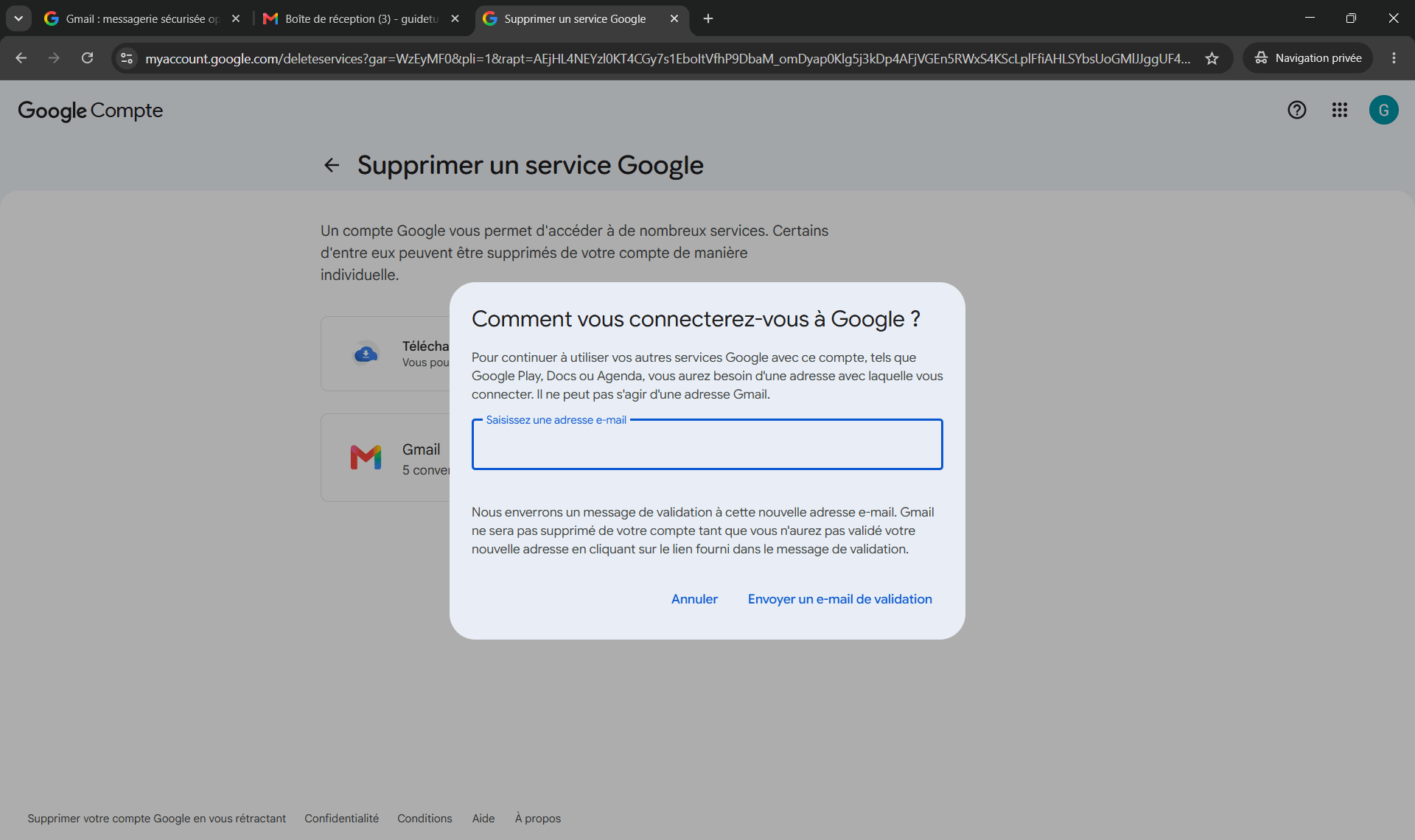The width and height of the screenshot is (1415, 840).
Task: Open the Confidentialité footer link
Action: (x=341, y=819)
